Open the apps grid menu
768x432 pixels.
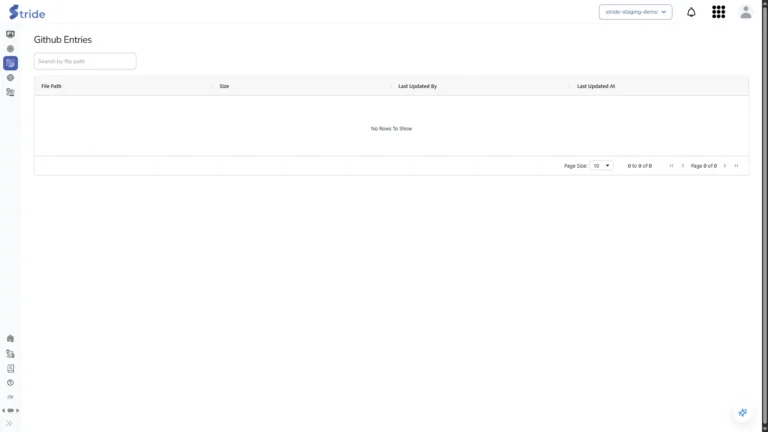[719, 12]
